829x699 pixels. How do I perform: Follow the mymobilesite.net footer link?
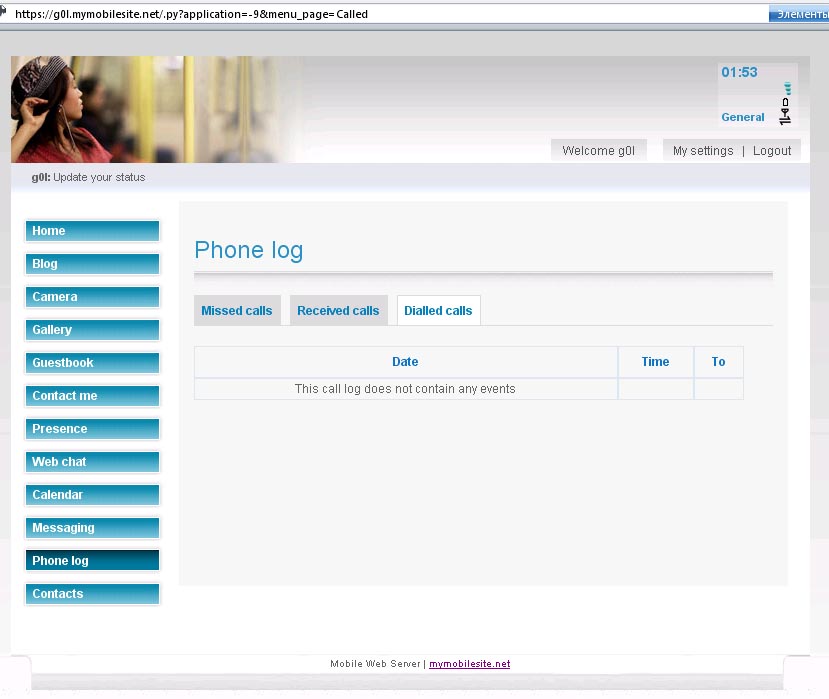[469, 664]
